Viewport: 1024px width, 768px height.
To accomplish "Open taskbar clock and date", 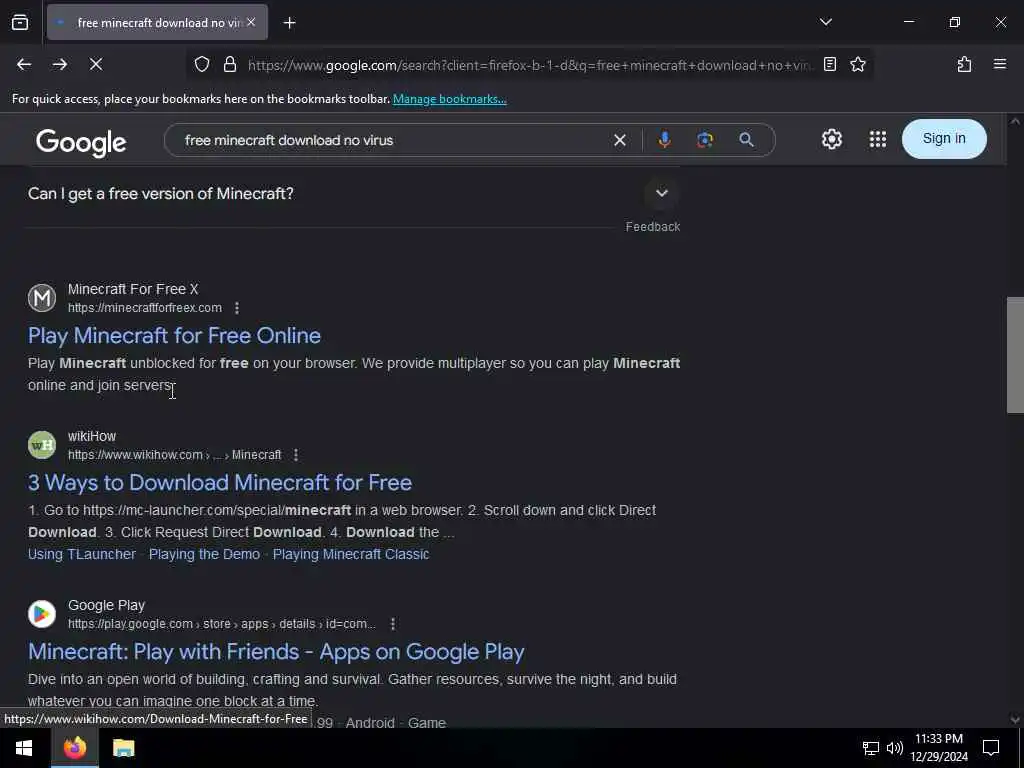I will [x=939, y=748].
